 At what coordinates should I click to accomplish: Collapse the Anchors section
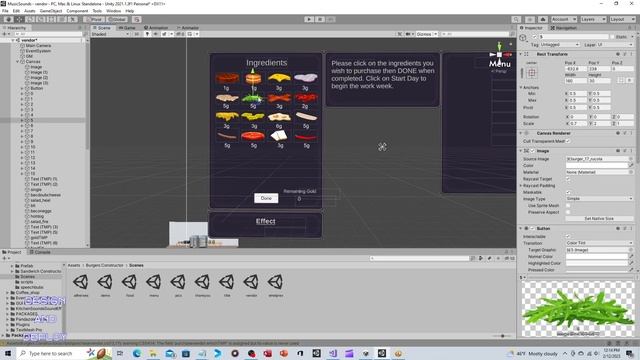[521, 87]
